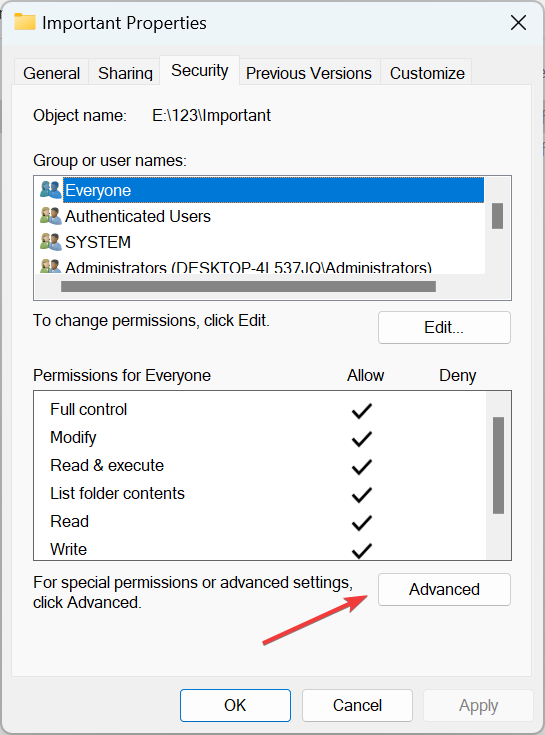
Task: Open Advanced security settings
Action: (444, 589)
